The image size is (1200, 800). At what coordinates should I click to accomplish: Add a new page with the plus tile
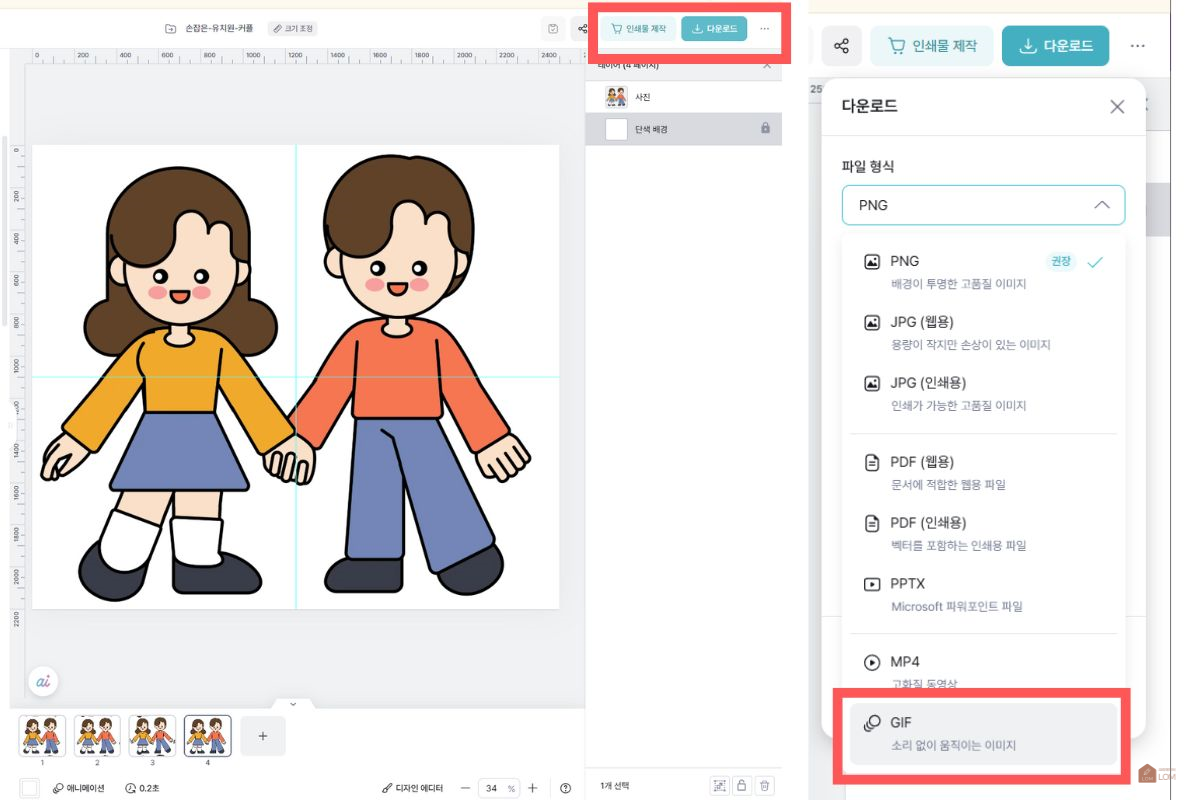(263, 735)
